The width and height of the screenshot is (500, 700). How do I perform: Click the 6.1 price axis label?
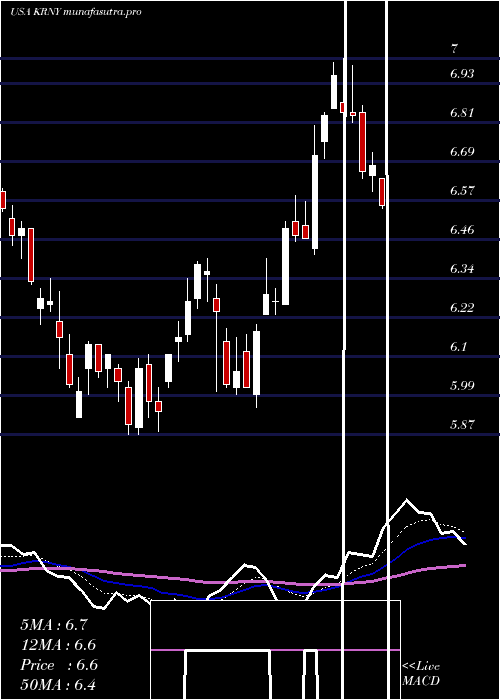click(459, 346)
